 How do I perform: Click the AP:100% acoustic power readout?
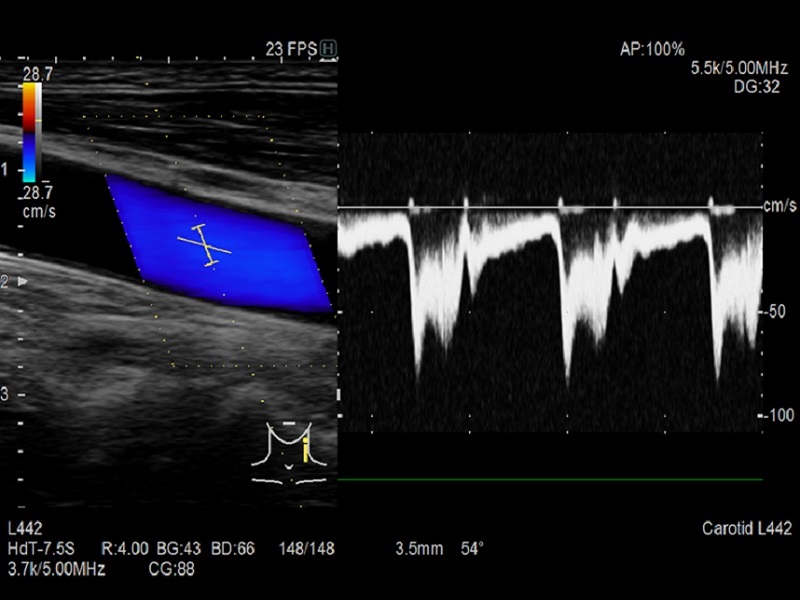click(x=651, y=48)
